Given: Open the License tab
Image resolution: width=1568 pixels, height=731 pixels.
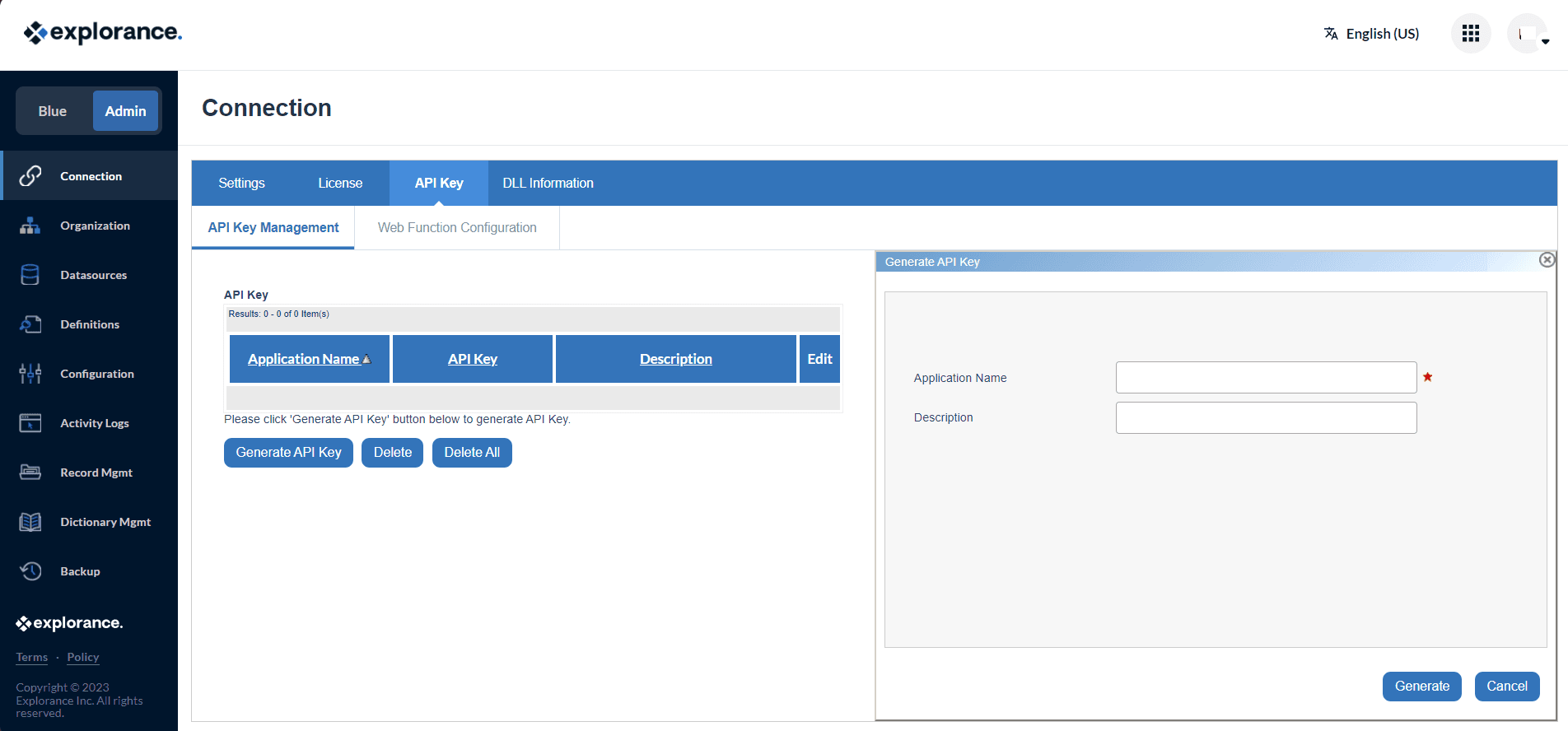Looking at the screenshot, I should pos(340,183).
